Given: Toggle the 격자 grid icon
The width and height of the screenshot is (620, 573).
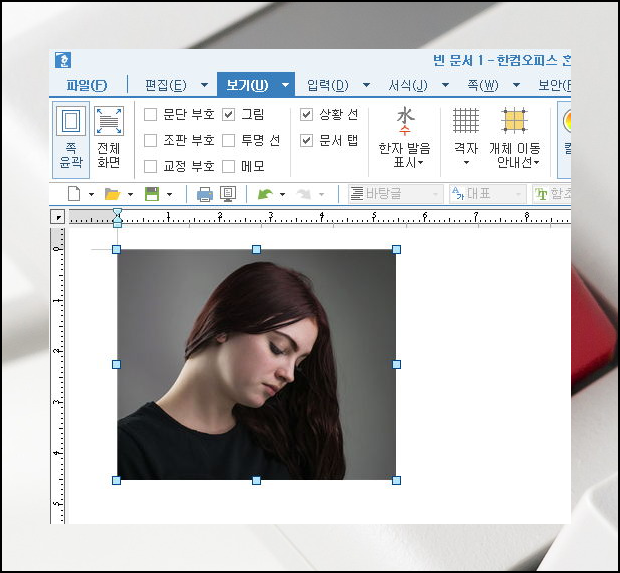Looking at the screenshot, I should (x=466, y=120).
